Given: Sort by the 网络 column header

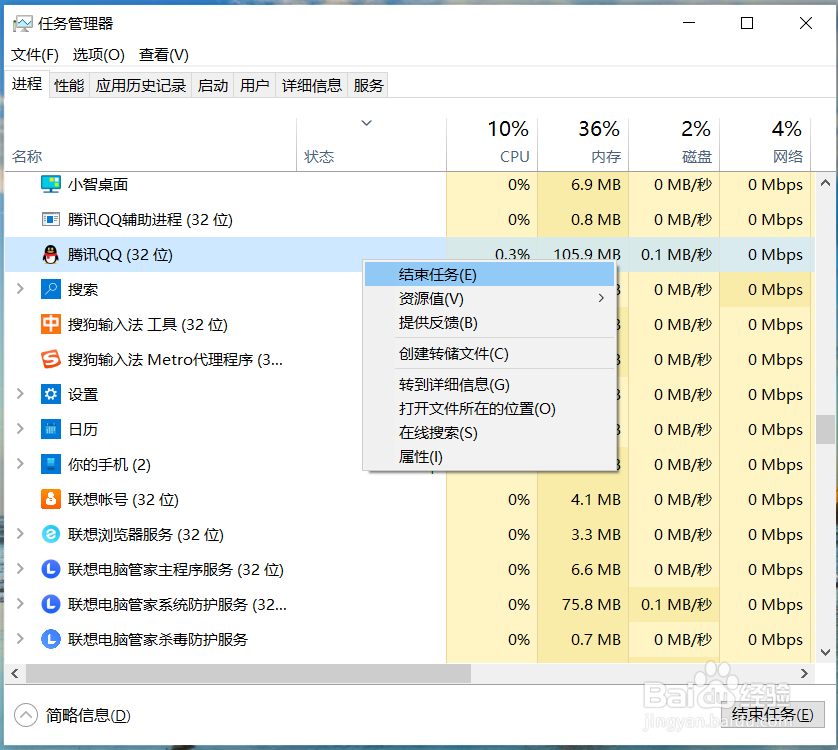Looking at the screenshot, I should tap(765, 144).
